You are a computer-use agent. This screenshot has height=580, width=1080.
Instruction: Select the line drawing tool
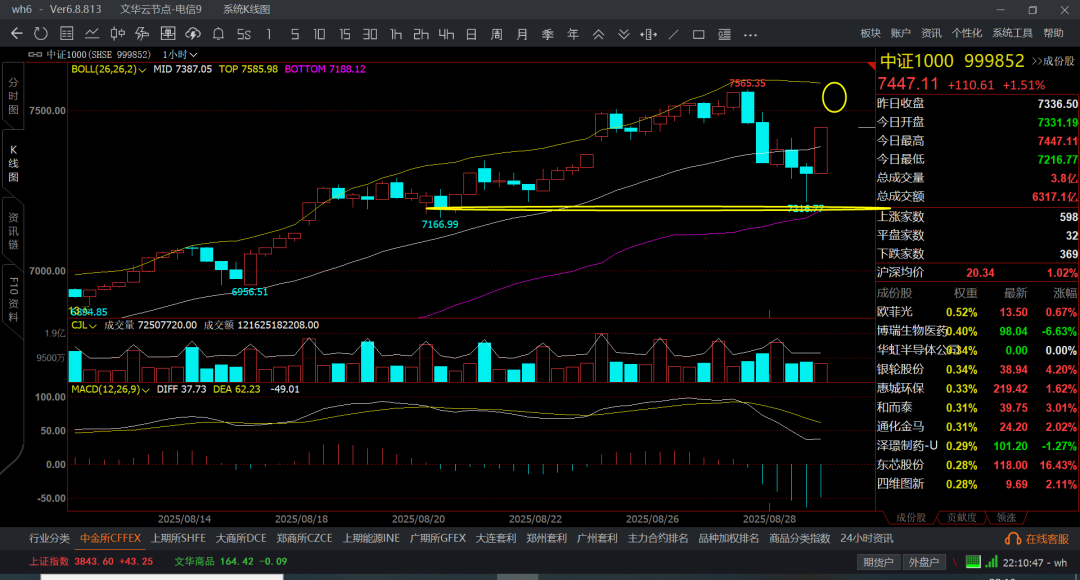pyautogui.click(x=674, y=34)
